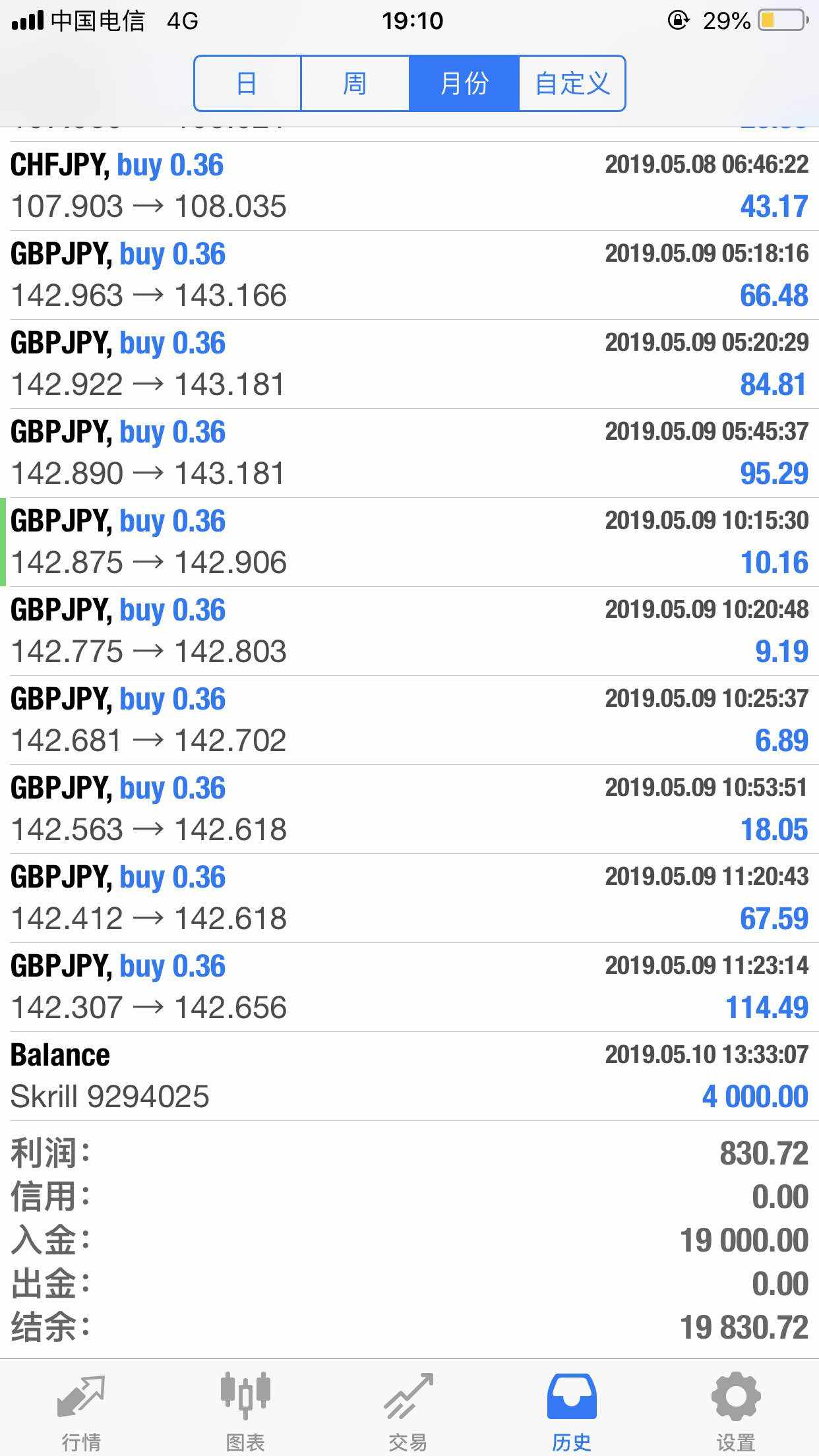This screenshot has width=819, height=1456.
Task: Select the 自定义 custom period filter
Action: tap(572, 84)
